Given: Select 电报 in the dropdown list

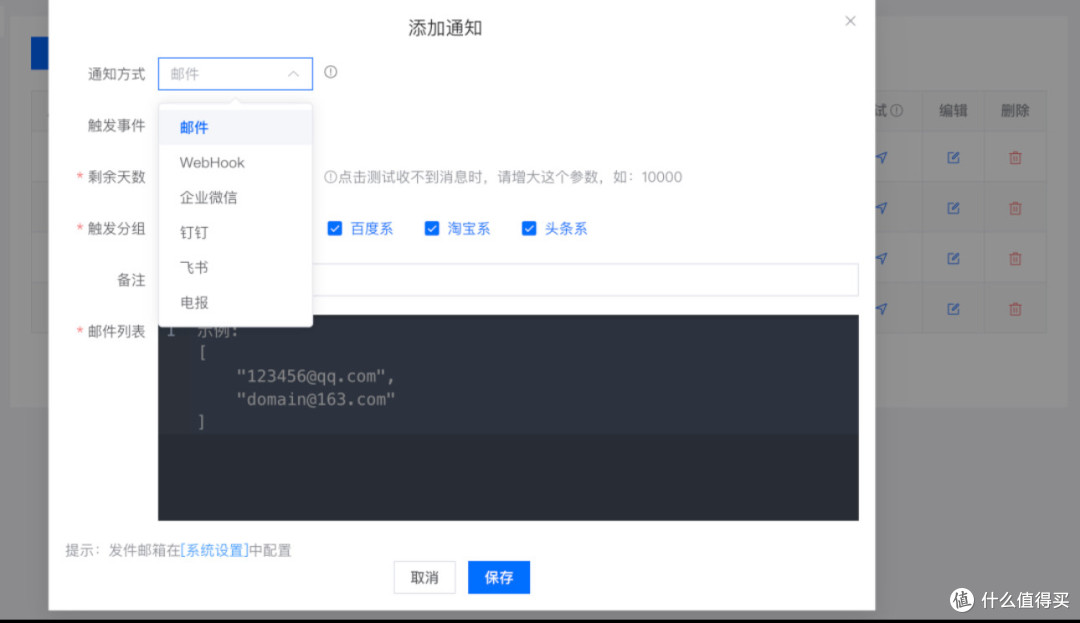Looking at the screenshot, I should click(235, 303).
